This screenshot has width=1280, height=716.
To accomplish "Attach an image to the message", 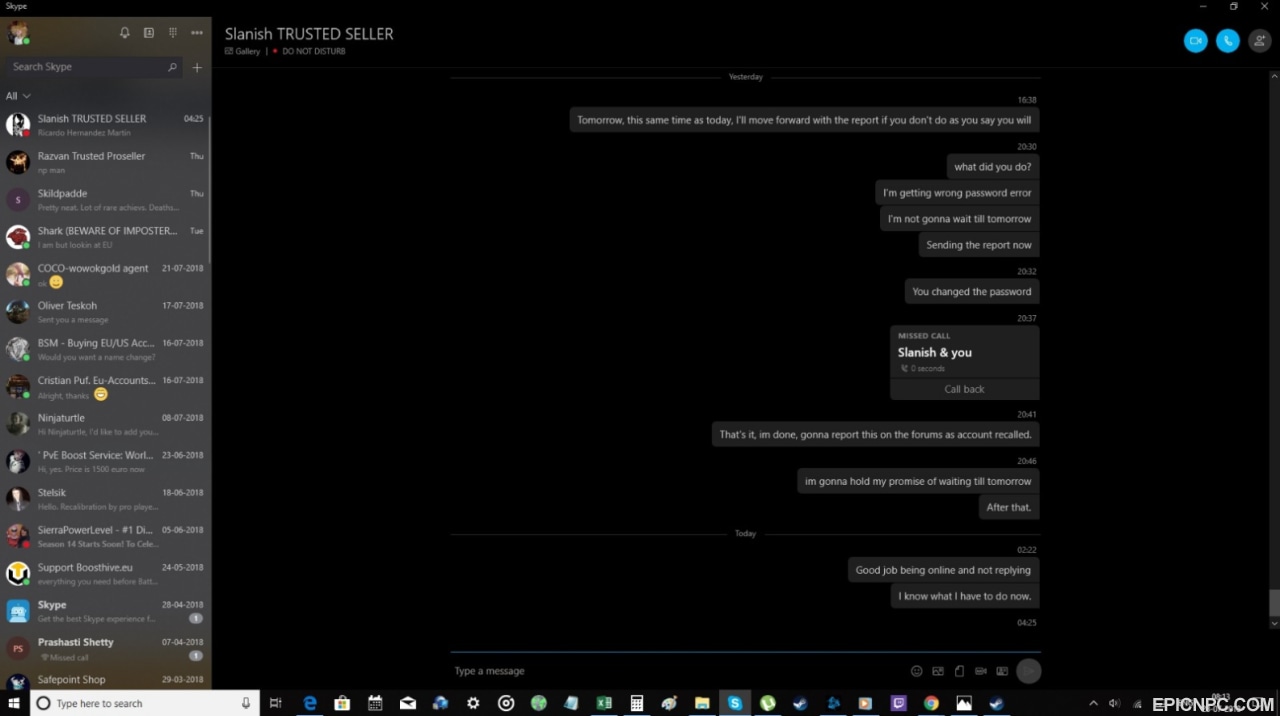I will 938,671.
